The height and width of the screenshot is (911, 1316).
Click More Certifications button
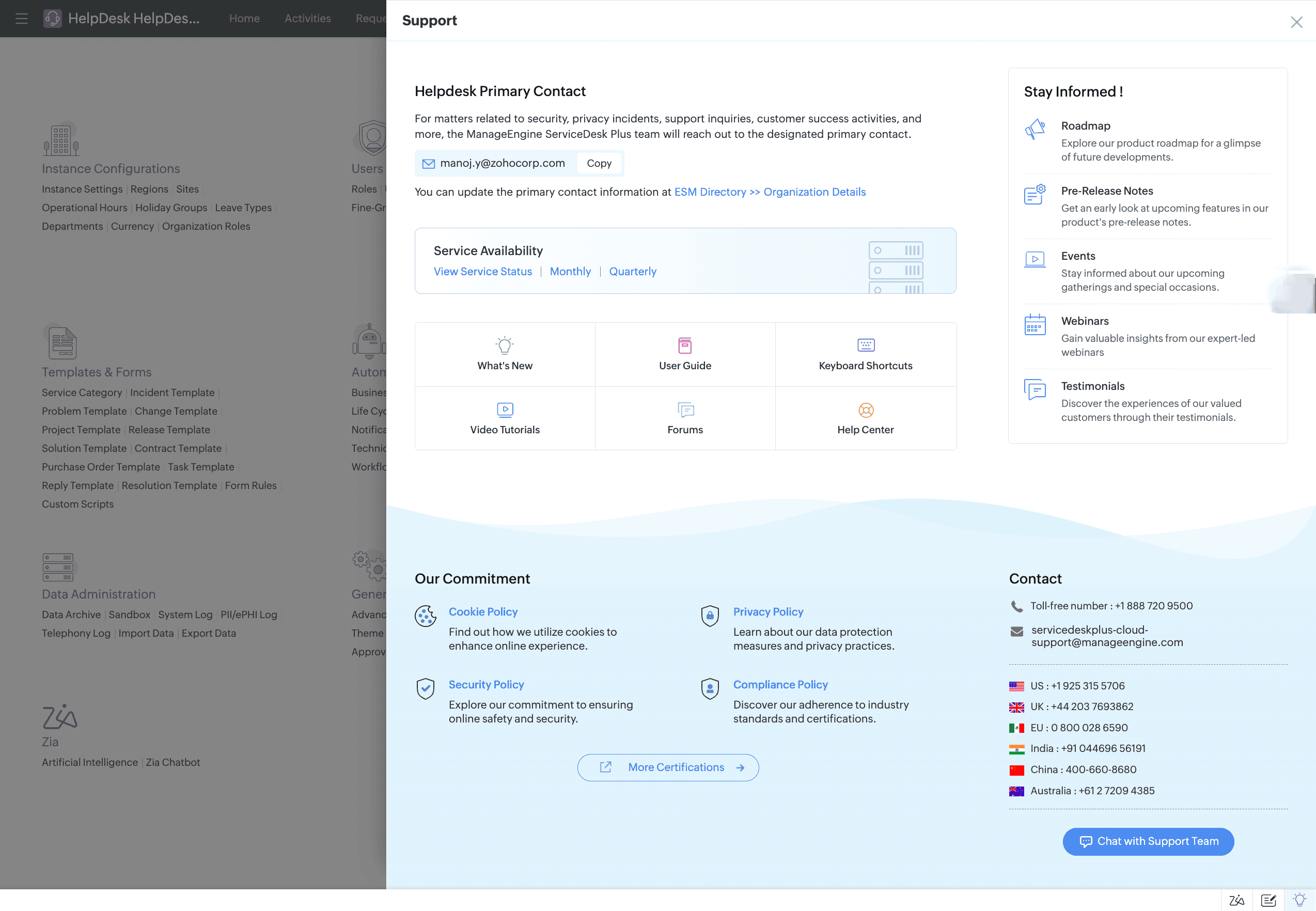click(x=668, y=767)
